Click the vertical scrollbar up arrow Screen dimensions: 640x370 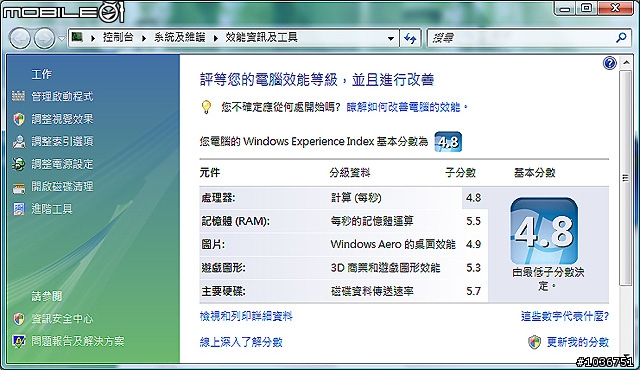click(x=626, y=63)
